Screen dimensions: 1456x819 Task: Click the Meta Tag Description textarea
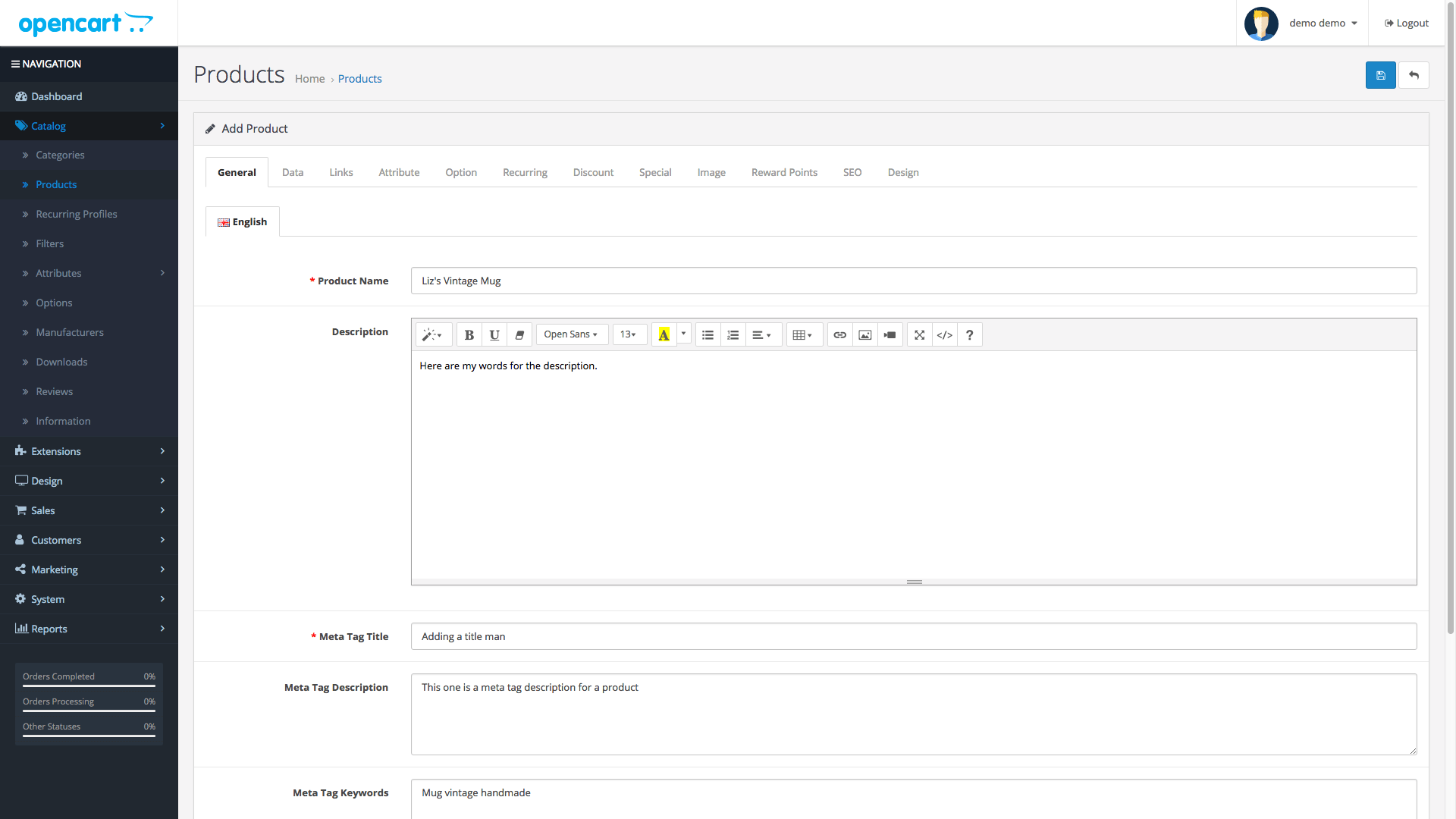tap(914, 714)
